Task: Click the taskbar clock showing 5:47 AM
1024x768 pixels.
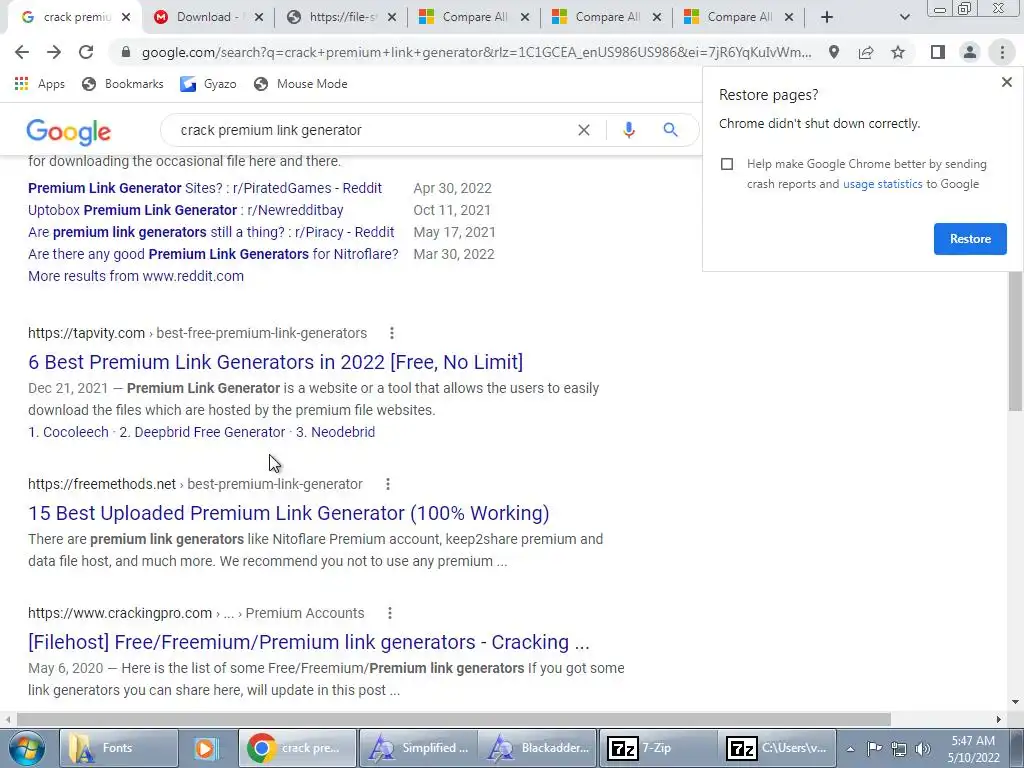Action: click(x=974, y=749)
